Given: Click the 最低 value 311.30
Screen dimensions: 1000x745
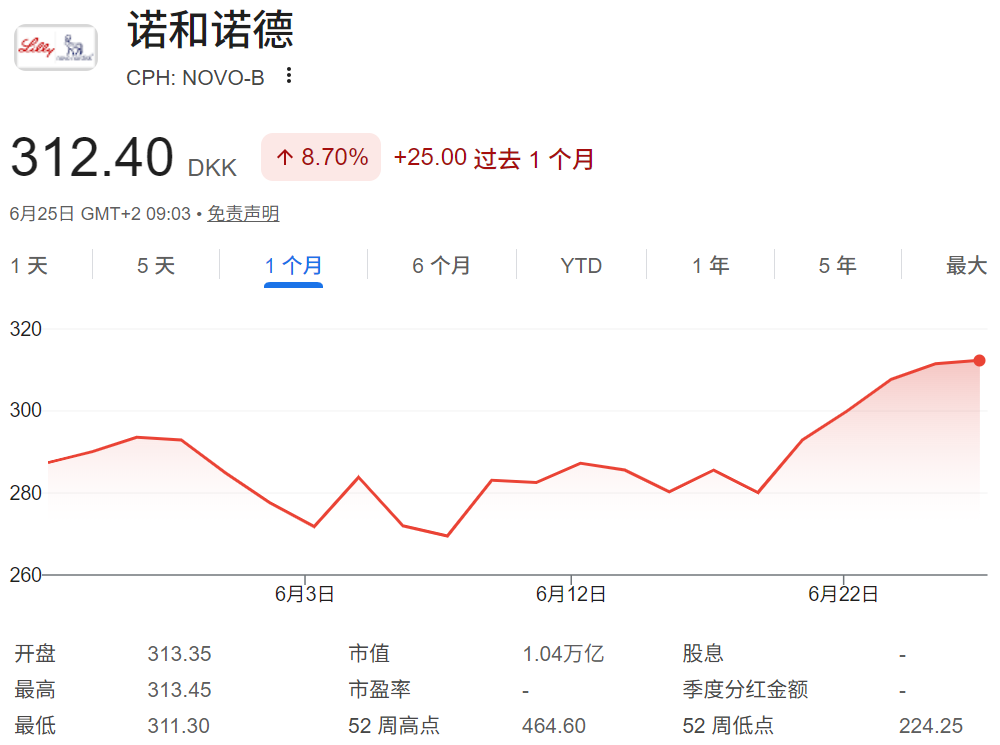Looking at the screenshot, I should 179,725.
